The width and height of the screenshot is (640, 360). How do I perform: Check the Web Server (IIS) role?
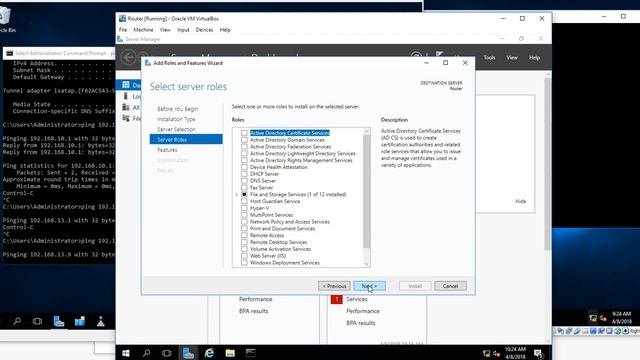[244, 256]
